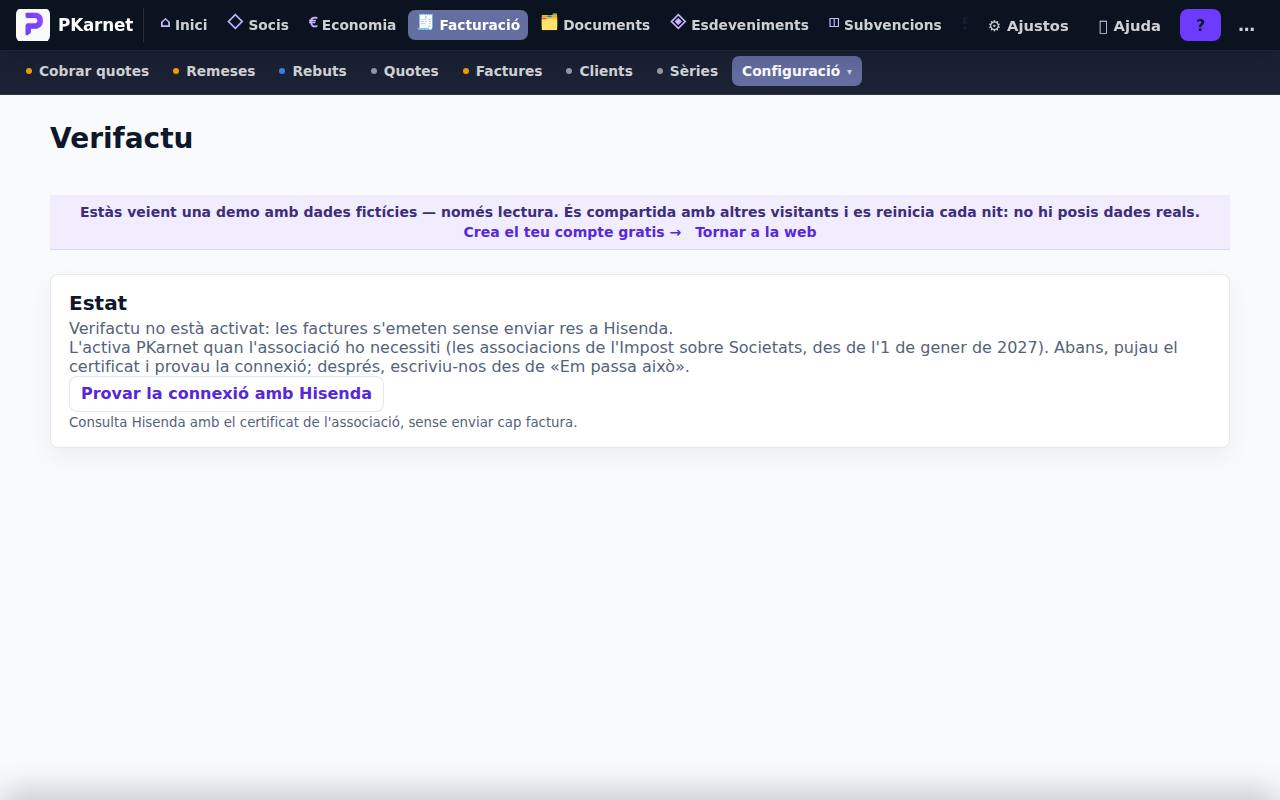This screenshot has width=1280, height=800.
Task: Open the Subvencions section
Action: coord(885,25)
